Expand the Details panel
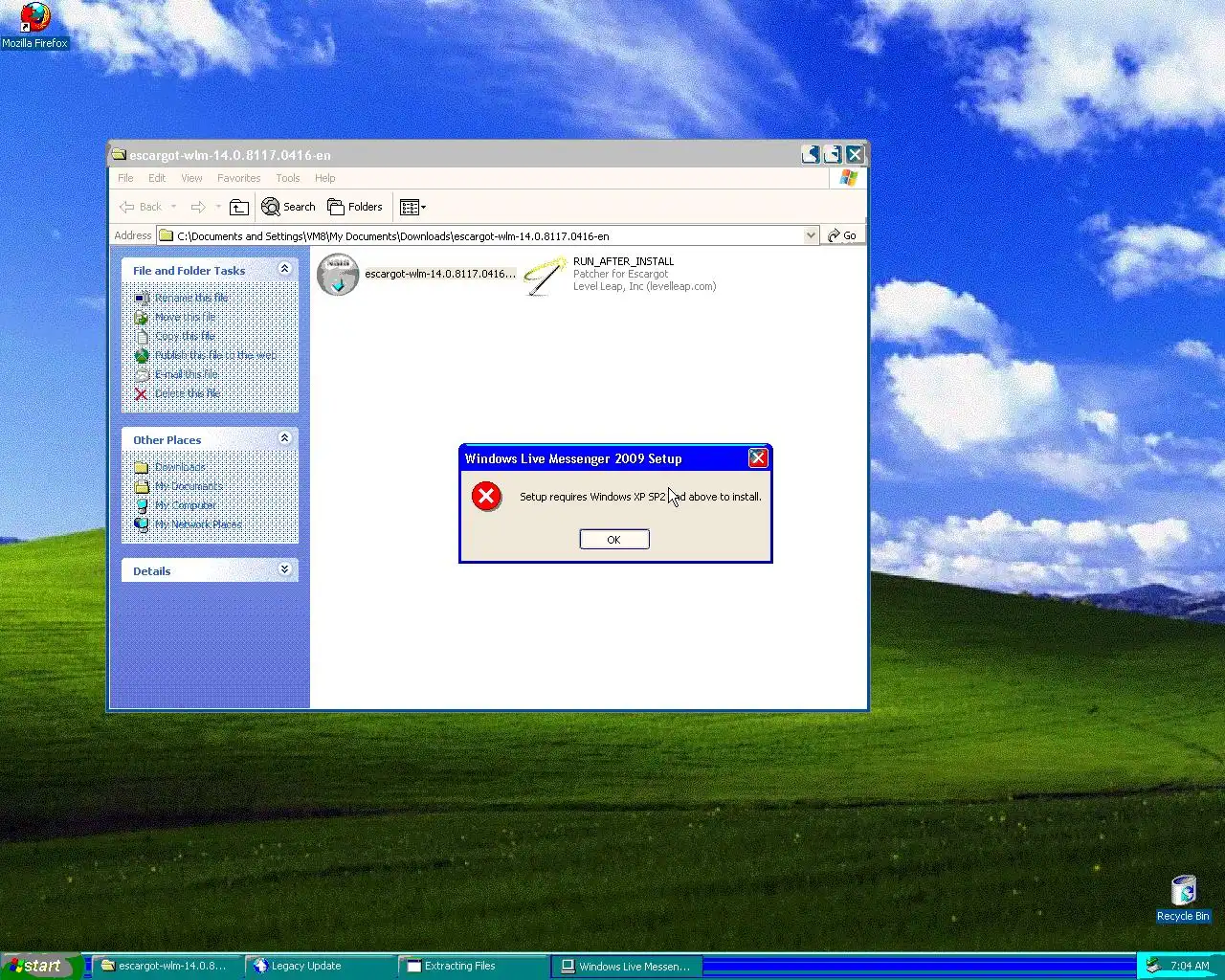This screenshot has height=980, width=1225. pyautogui.click(x=284, y=568)
